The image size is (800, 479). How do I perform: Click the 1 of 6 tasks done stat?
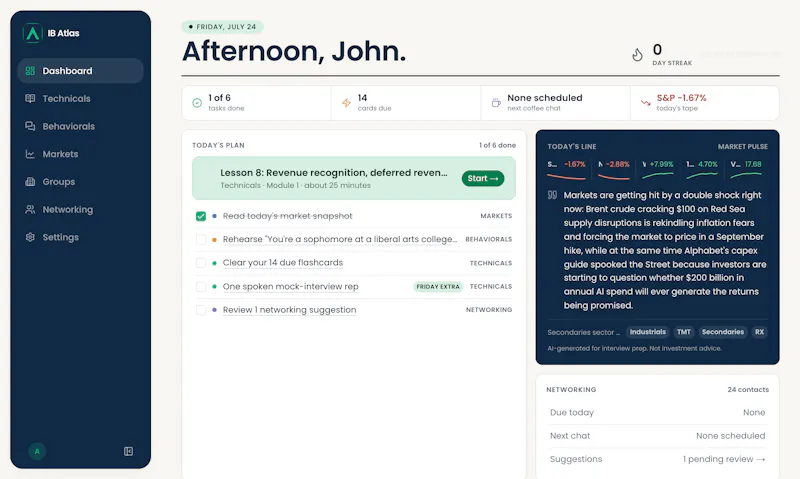pos(256,103)
